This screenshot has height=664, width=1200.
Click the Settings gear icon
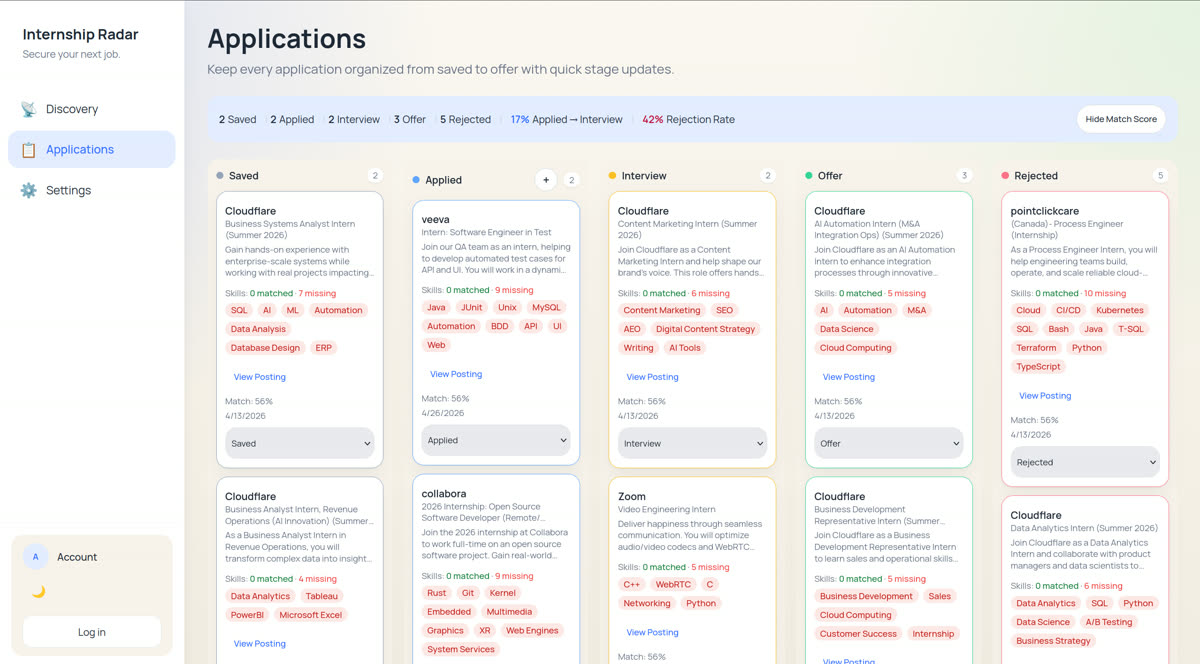[28, 190]
